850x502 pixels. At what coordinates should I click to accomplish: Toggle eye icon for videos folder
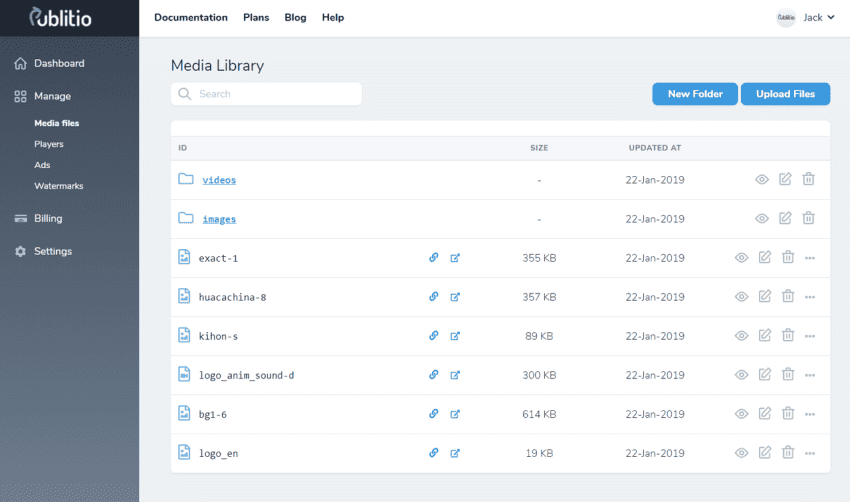click(x=761, y=179)
